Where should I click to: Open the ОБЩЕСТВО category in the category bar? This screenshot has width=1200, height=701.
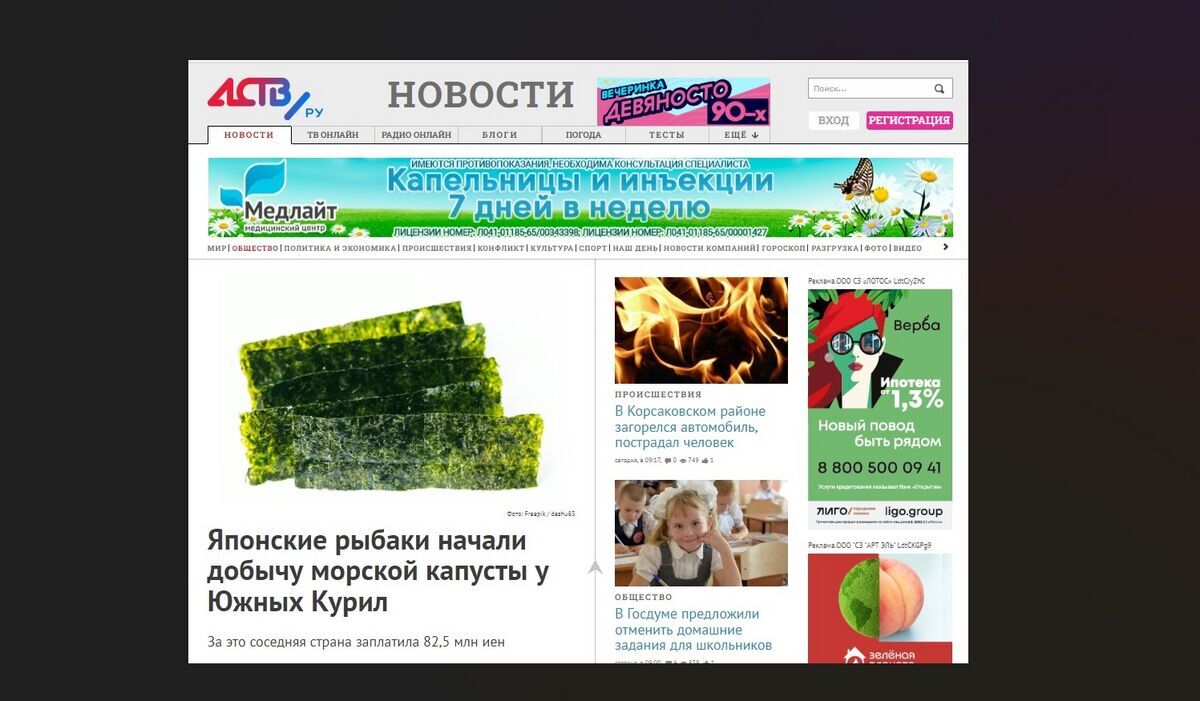(x=255, y=248)
